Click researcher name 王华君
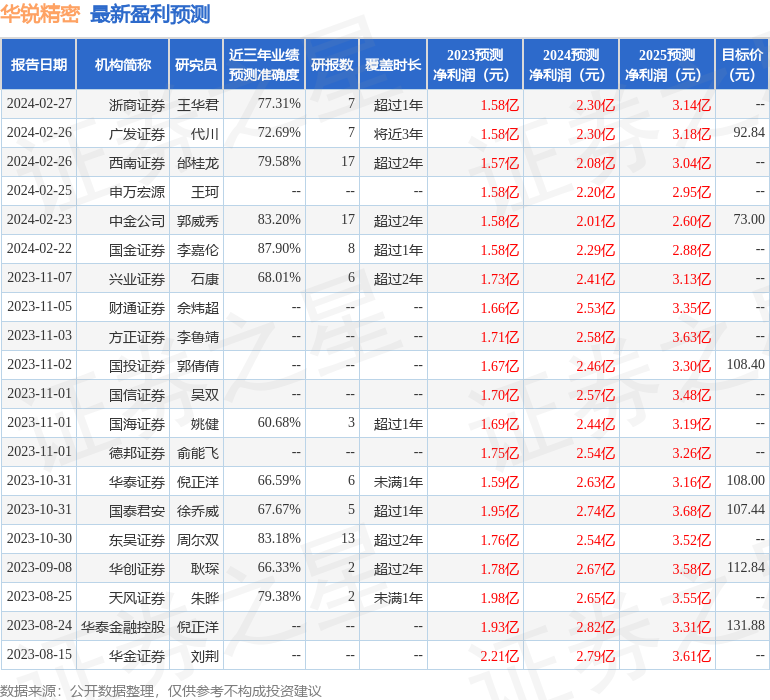 pyautogui.click(x=198, y=105)
